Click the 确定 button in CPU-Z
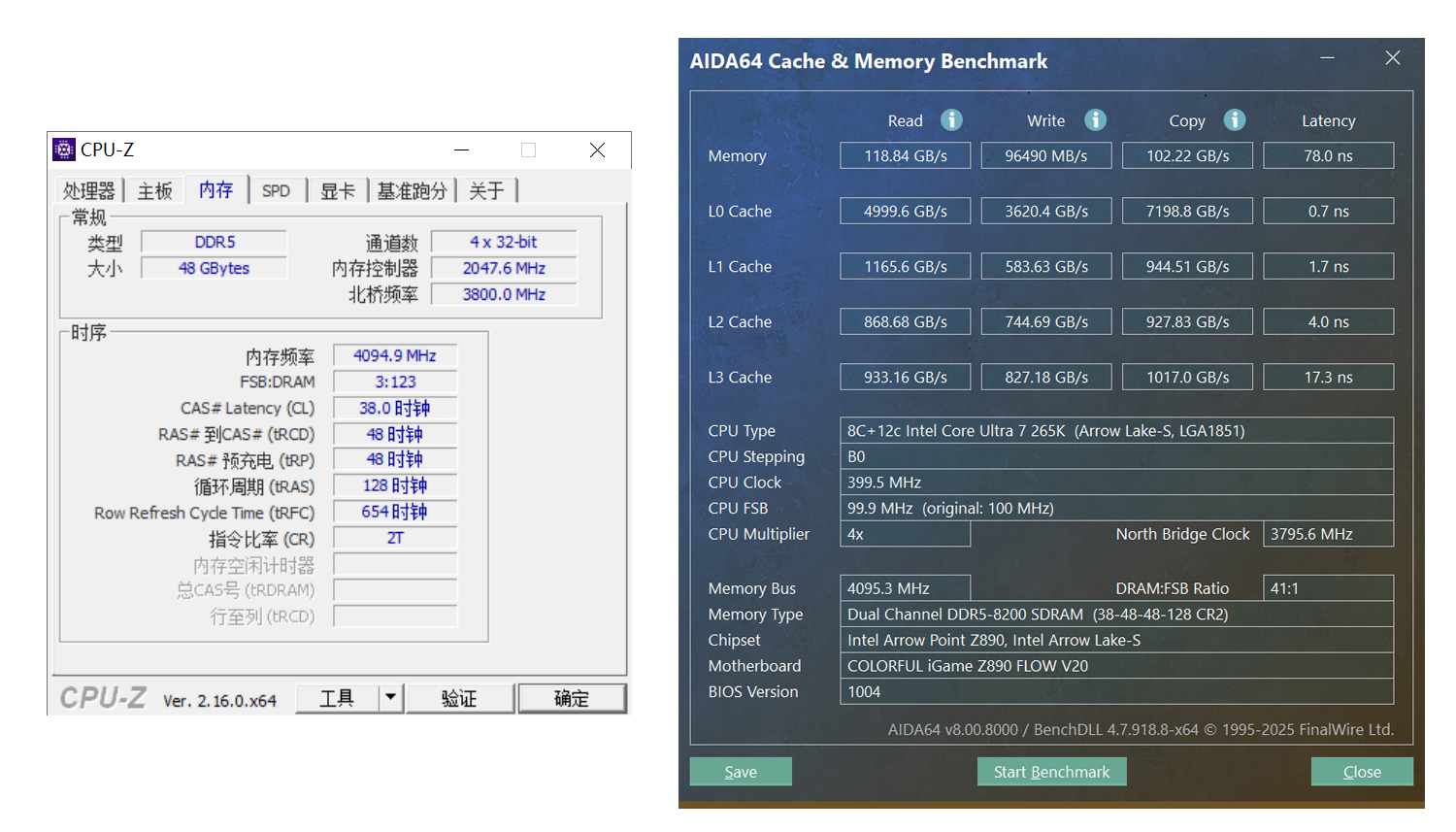The image size is (1456, 832). pyautogui.click(x=572, y=698)
